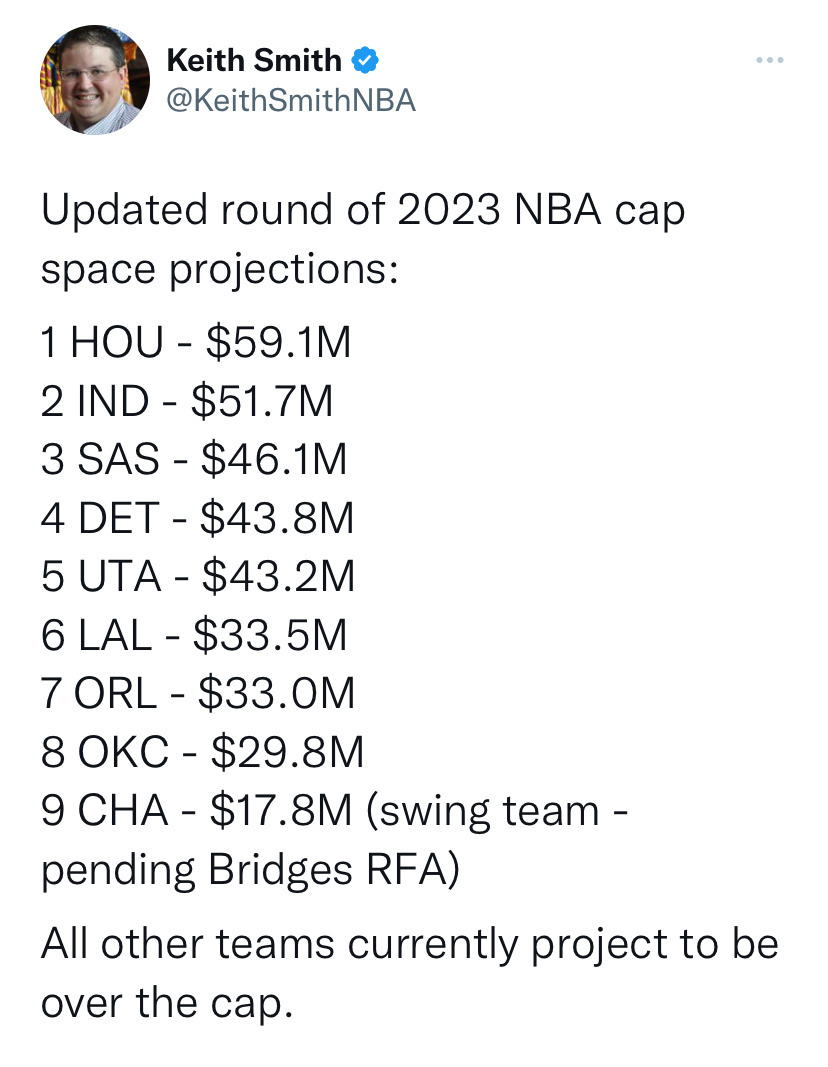Click the 'pending Bridges RFA)' text

[250, 870]
